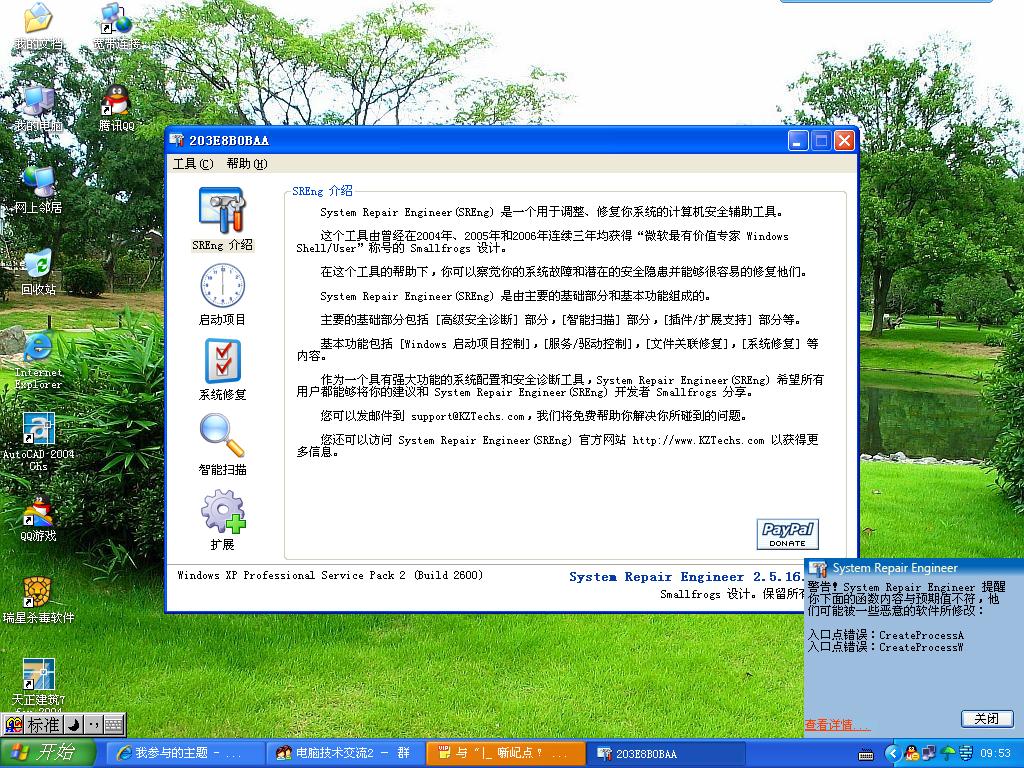Open the SREng 介绍 sidebar icon

point(222,220)
